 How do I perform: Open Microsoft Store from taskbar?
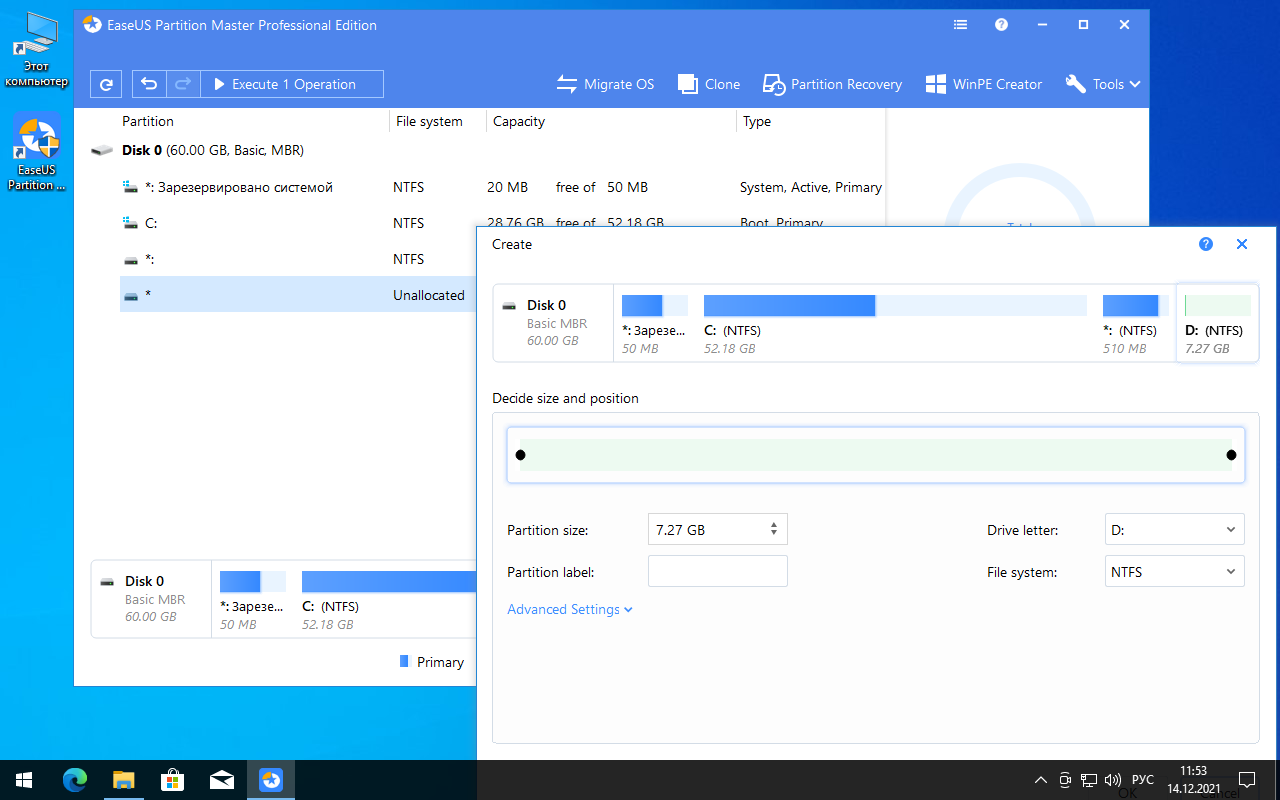[172, 780]
